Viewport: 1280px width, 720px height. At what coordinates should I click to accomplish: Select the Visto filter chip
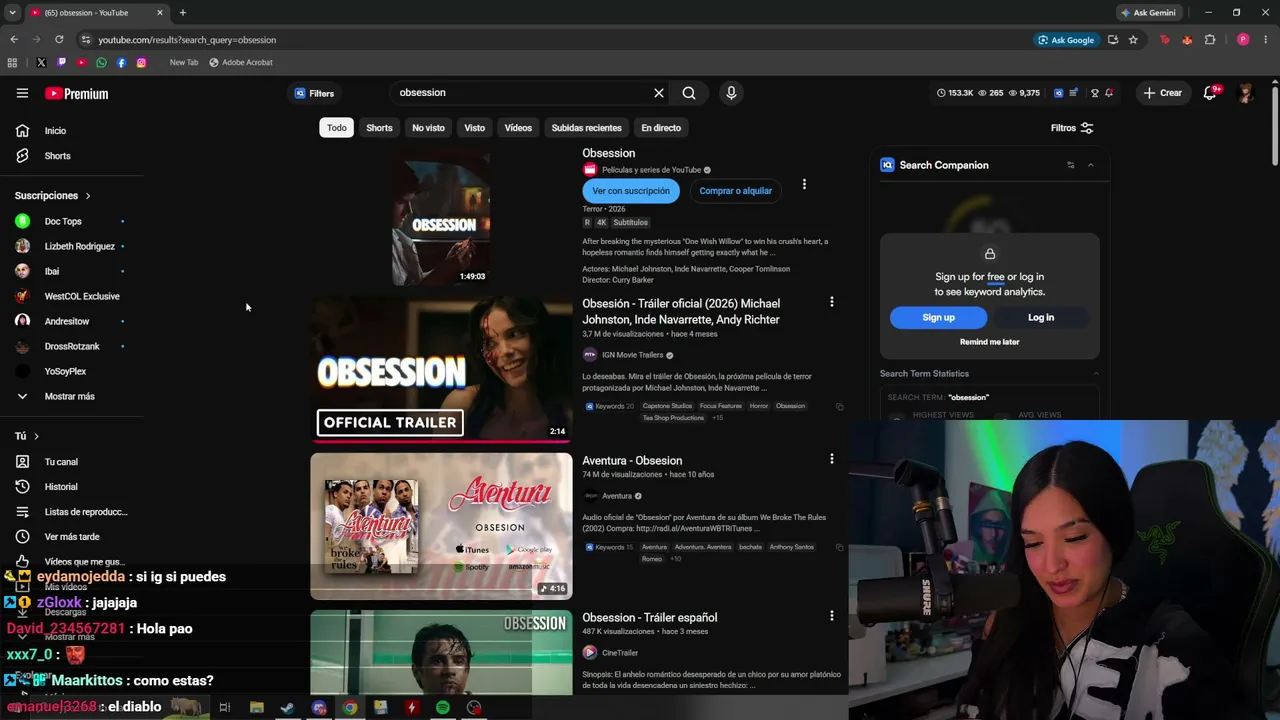tap(474, 128)
